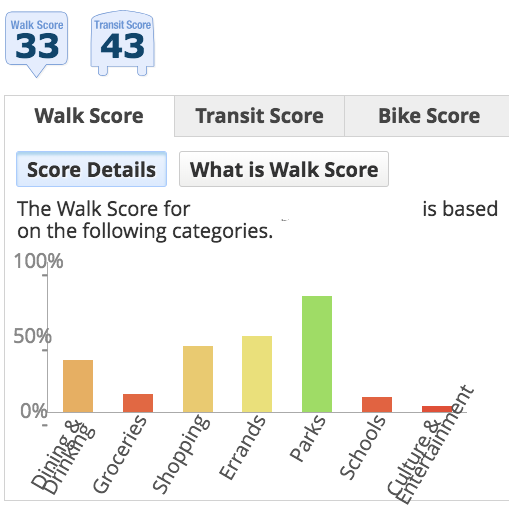Viewport: 509px width, 505px height.
Task: Select the red Groceries bar
Action: 138,403
